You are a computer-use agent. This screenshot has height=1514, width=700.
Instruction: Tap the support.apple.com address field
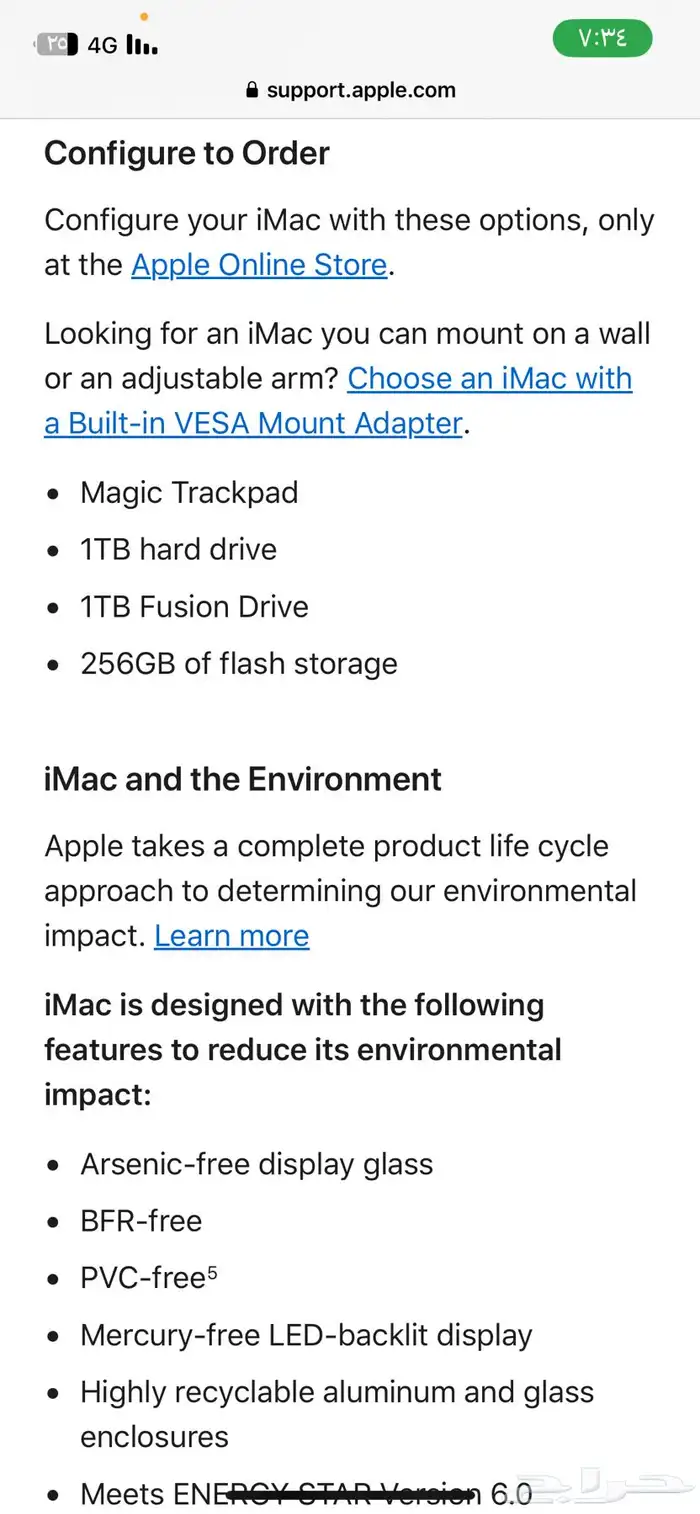click(350, 90)
